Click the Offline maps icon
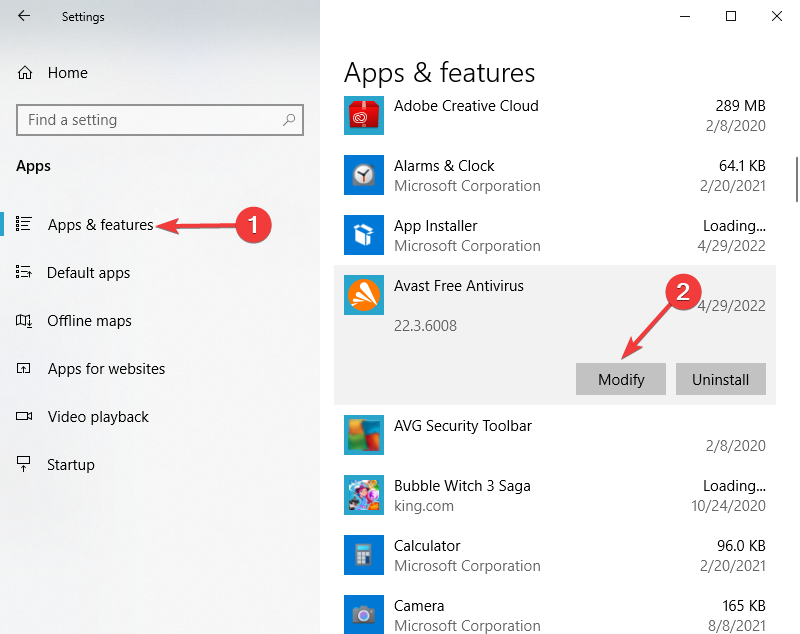Image resolution: width=800 pixels, height=634 pixels. (24, 321)
